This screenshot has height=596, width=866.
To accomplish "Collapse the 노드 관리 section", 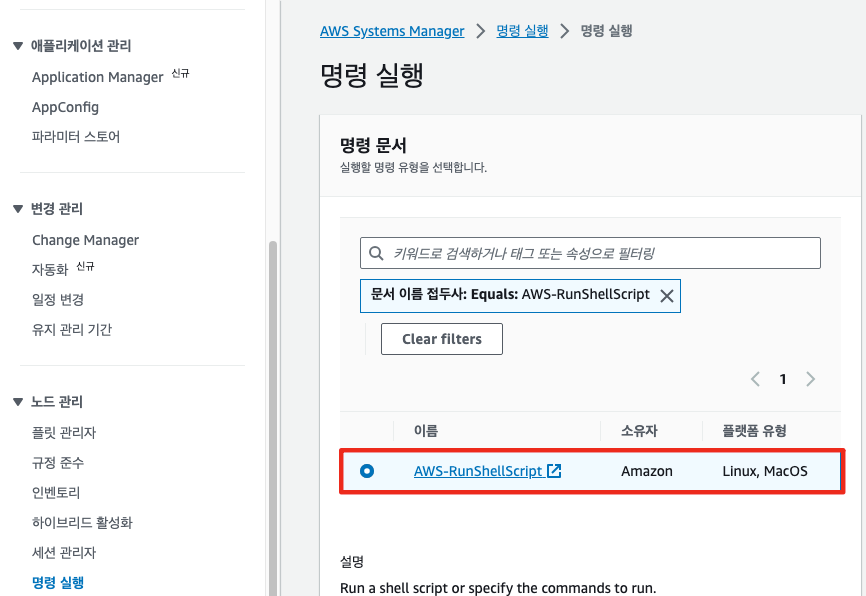I will [18, 402].
